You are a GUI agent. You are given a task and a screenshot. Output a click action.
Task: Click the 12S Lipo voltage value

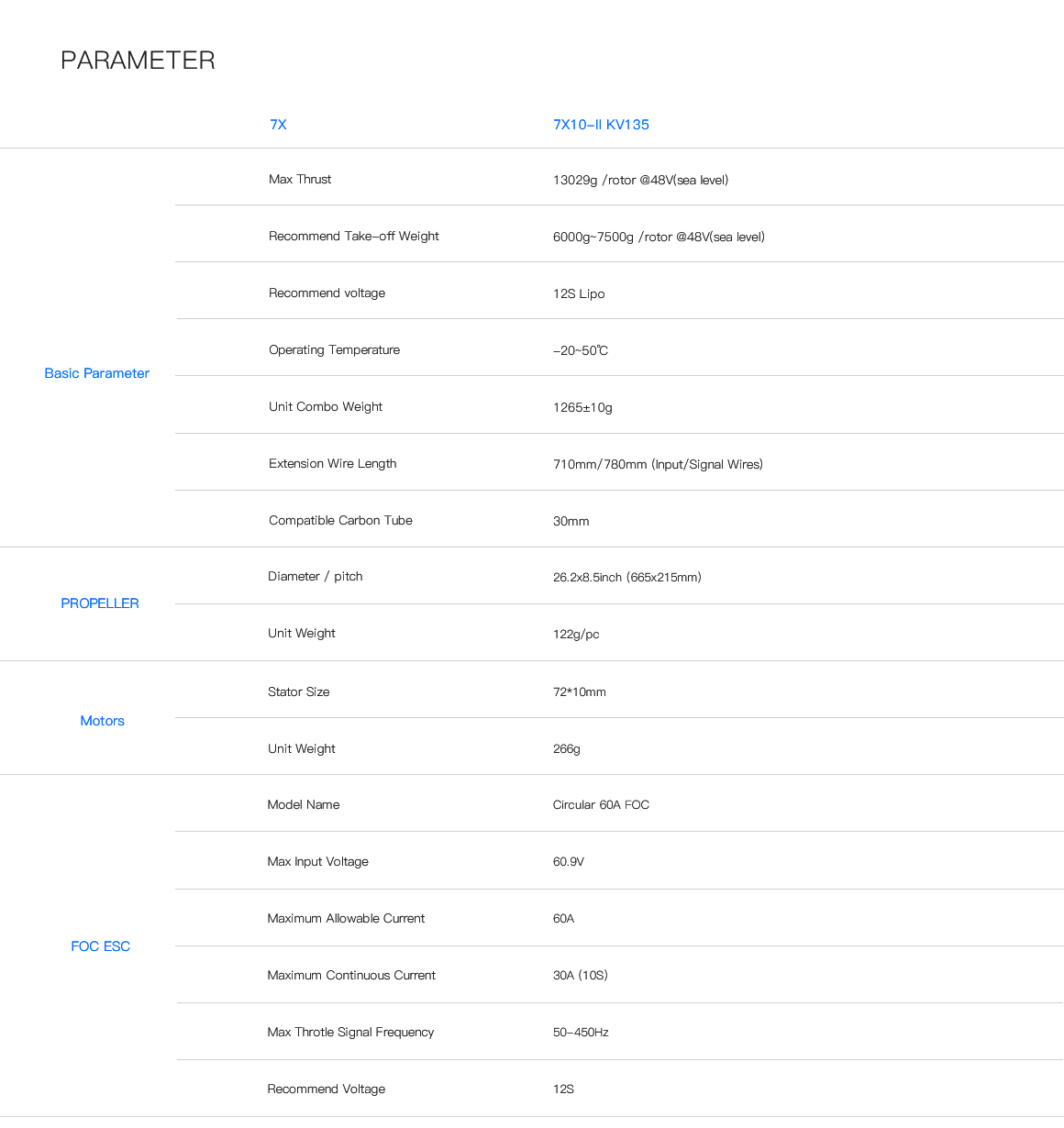point(579,294)
